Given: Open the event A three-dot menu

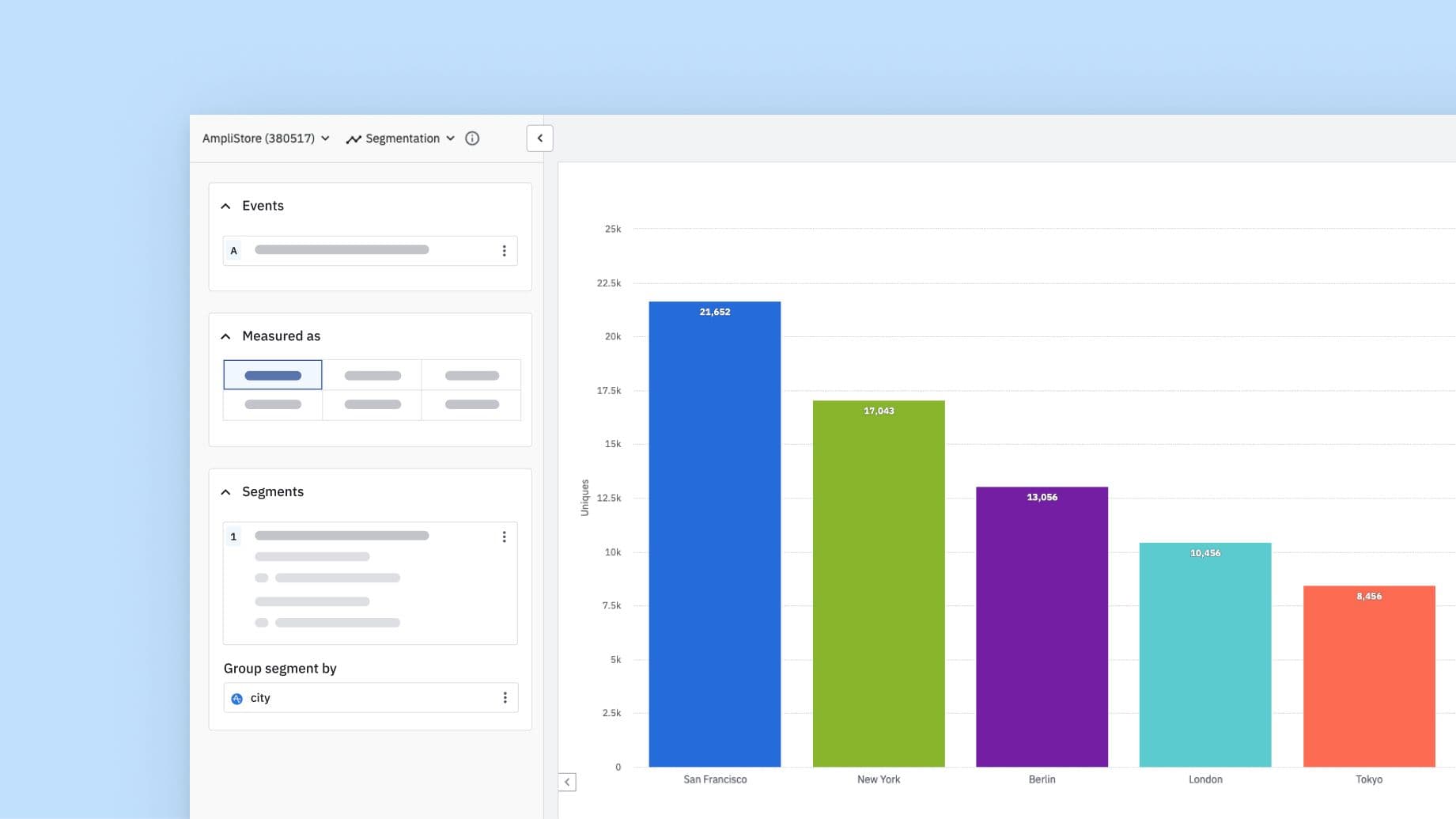Looking at the screenshot, I should (x=504, y=251).
